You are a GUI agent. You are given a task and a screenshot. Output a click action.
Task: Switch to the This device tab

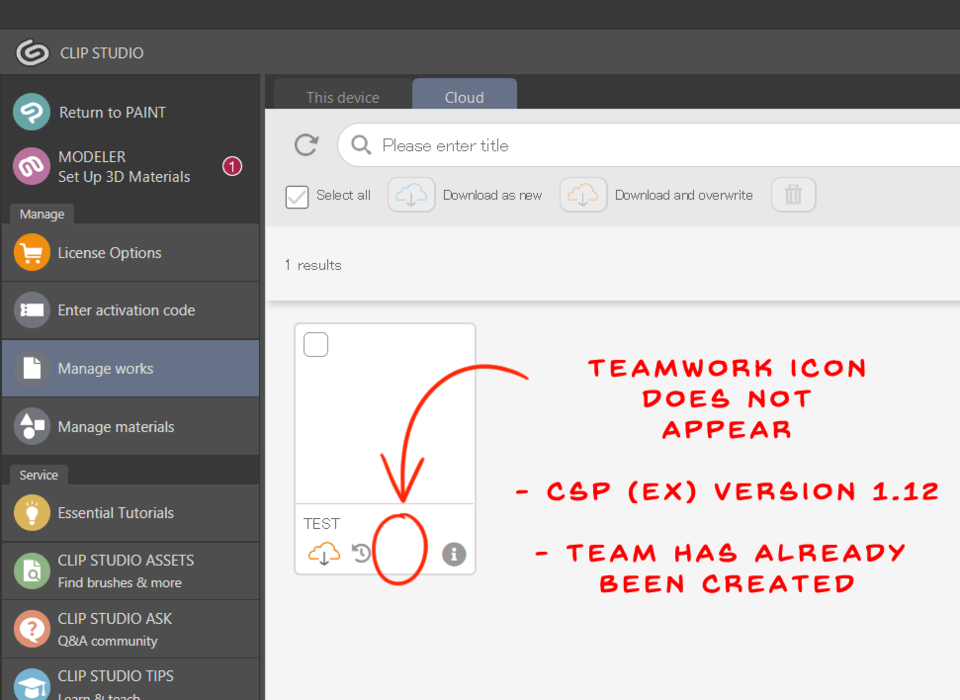click(342, 97)
